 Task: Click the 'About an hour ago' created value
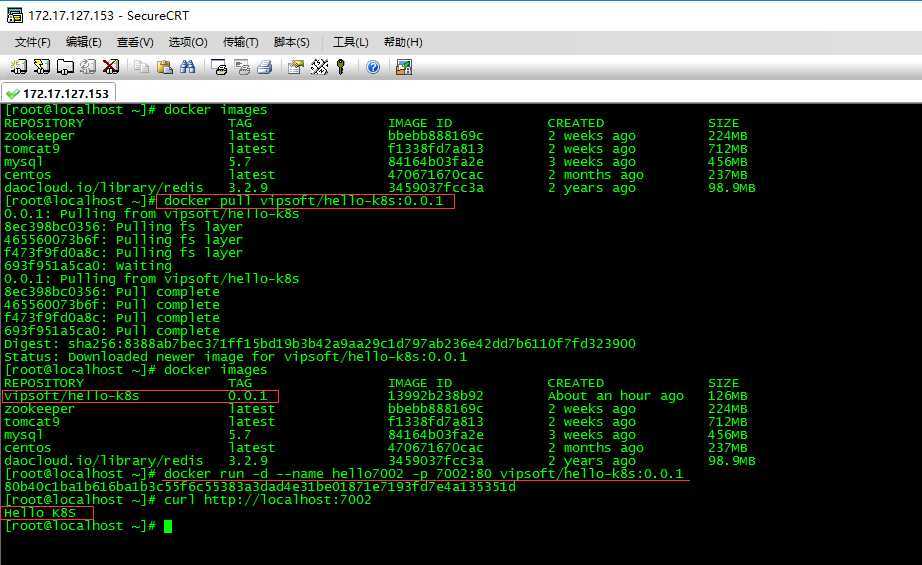pos(616,396)
